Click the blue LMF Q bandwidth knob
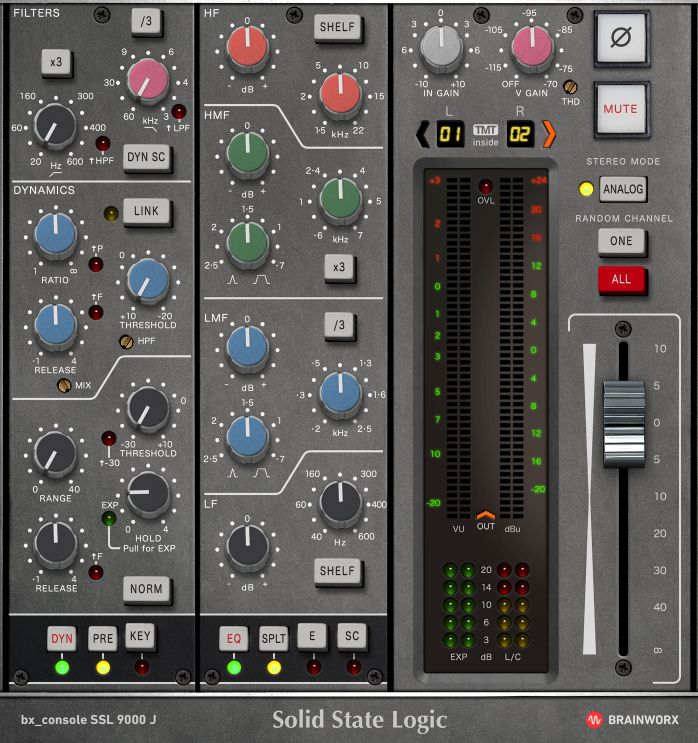698x743 pixels. pyautogui.click(x=247, y=436)
